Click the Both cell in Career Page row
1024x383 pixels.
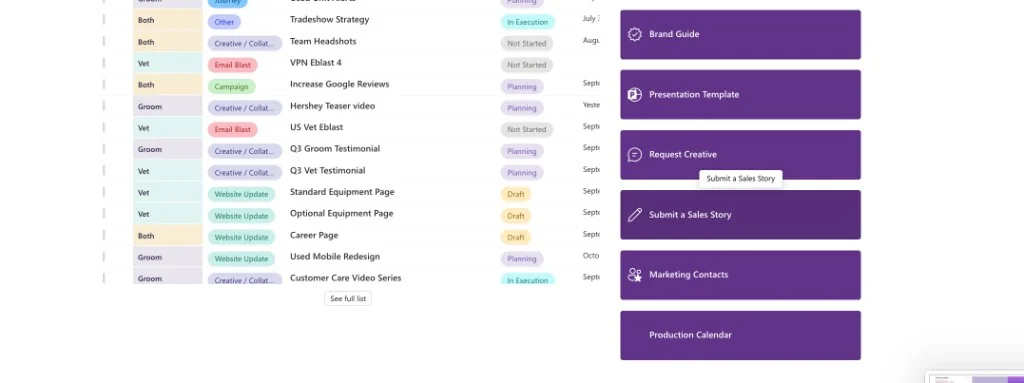pyautogui.click(x=168, y=236)
